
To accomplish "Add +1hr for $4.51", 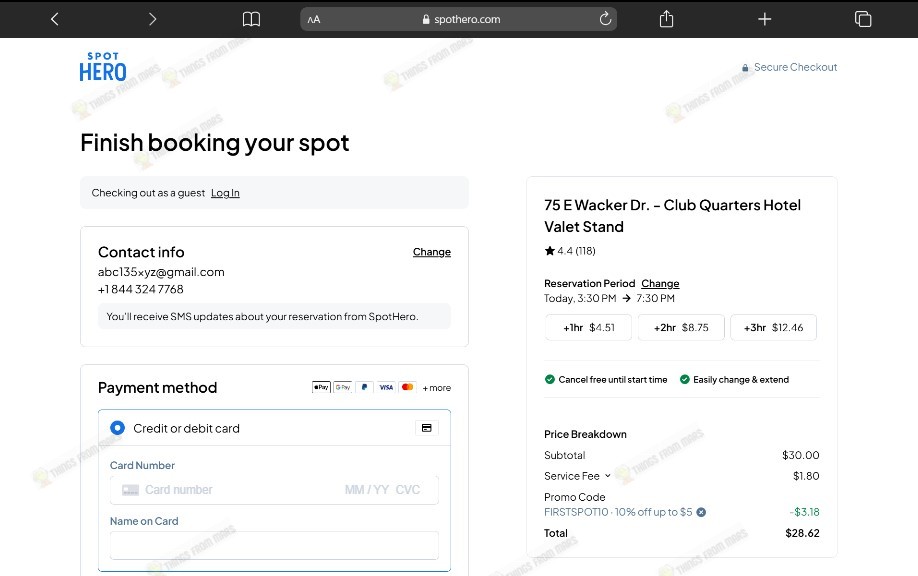I will (588, 328).
